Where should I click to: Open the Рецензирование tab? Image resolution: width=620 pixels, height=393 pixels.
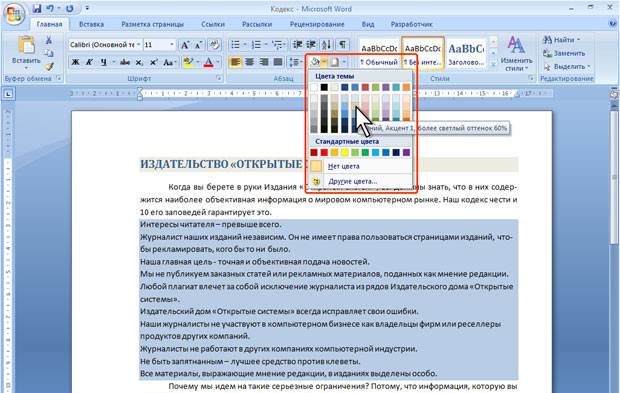pos(317,24)
